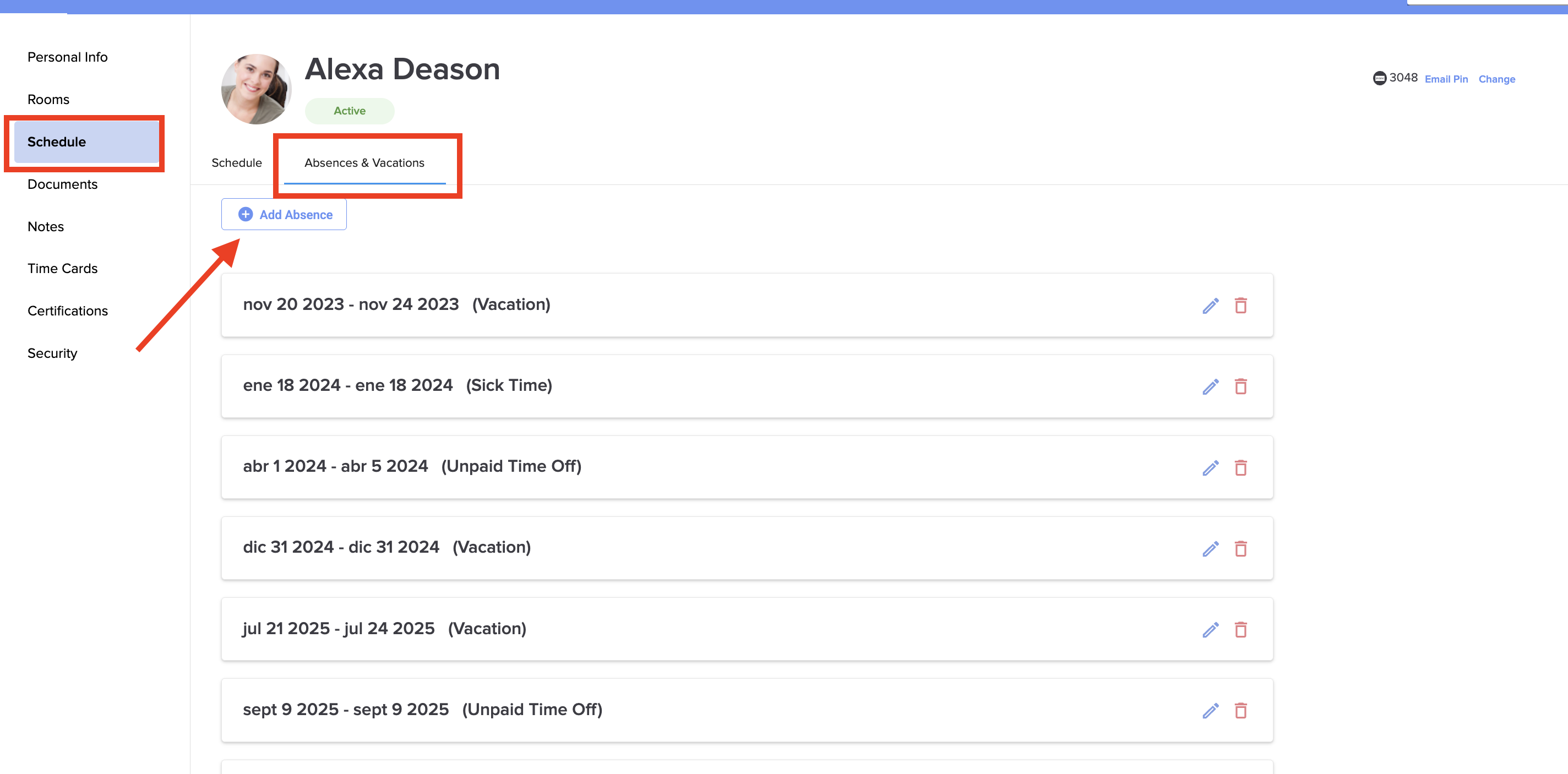This screenshot has width=1568, height=774.
Task: Click the Add Absence button
Action: point(284,214)
